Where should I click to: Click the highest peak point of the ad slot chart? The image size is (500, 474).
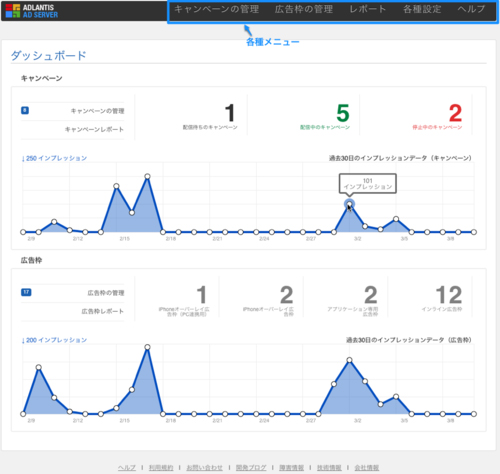pos(147,347)
